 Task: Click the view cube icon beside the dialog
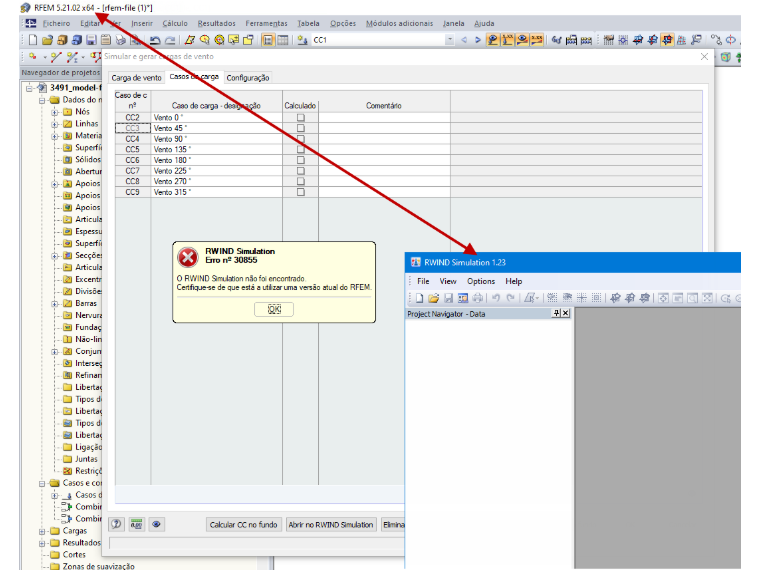tap(725, 57)
